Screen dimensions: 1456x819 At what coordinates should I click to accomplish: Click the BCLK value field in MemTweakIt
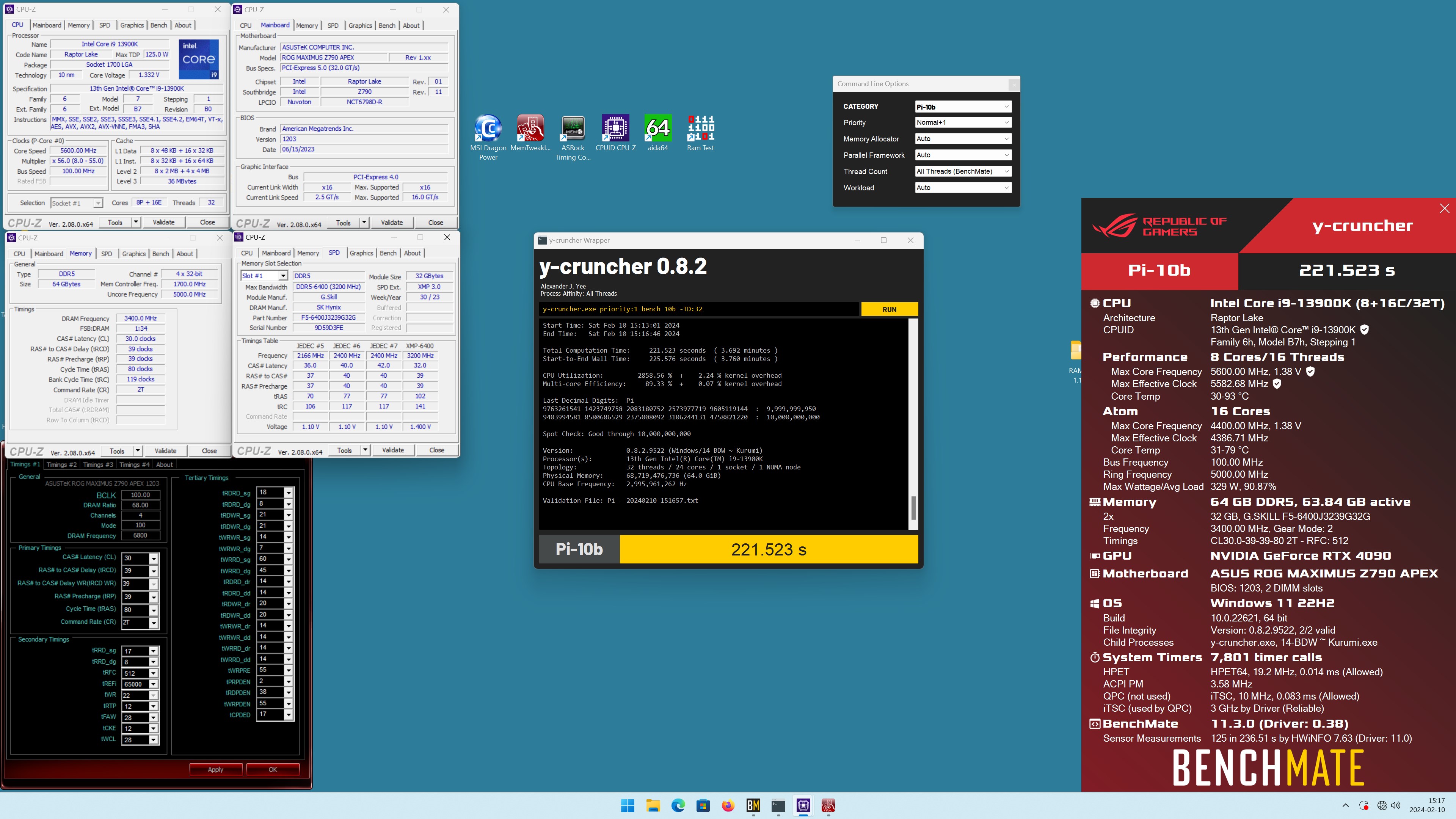140,494
